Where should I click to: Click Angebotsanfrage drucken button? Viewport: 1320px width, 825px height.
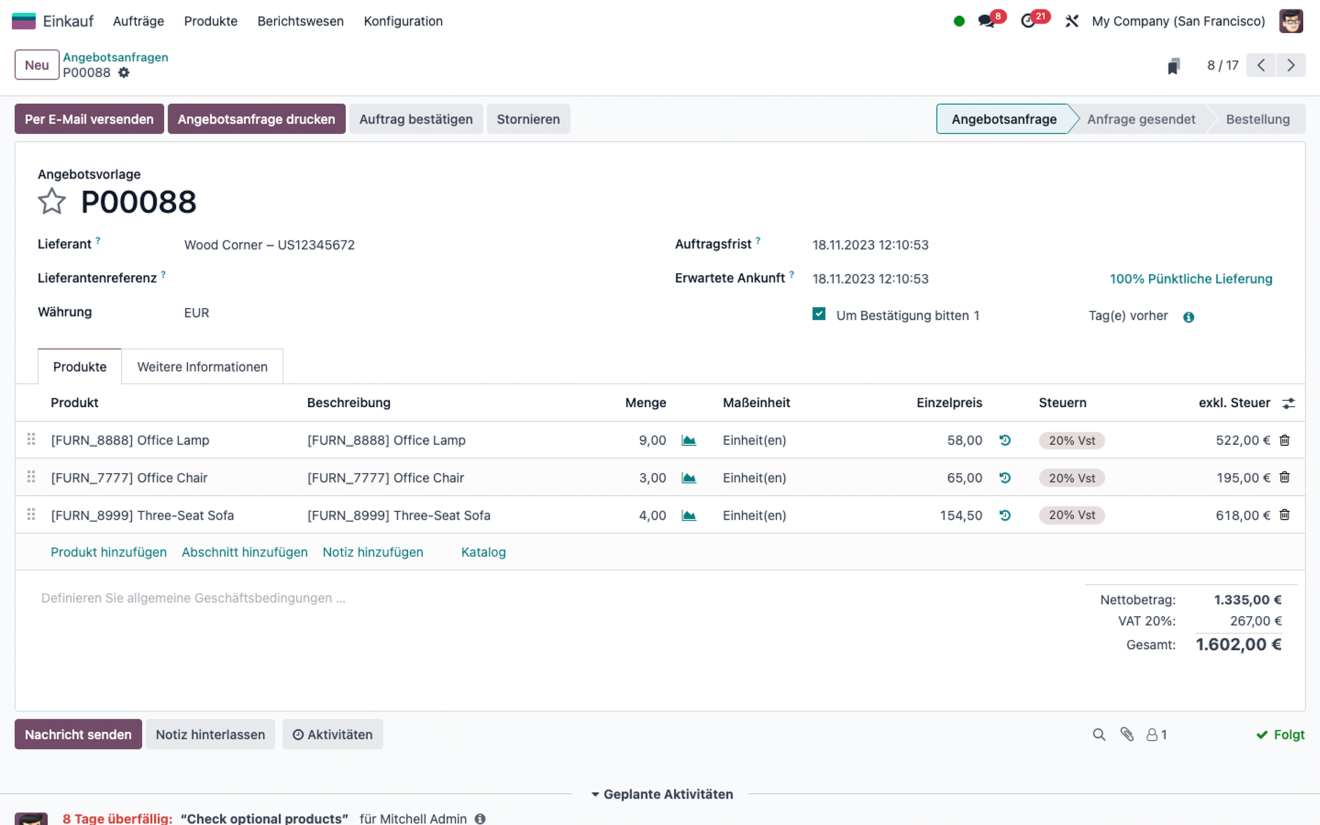tap(256, 119)
